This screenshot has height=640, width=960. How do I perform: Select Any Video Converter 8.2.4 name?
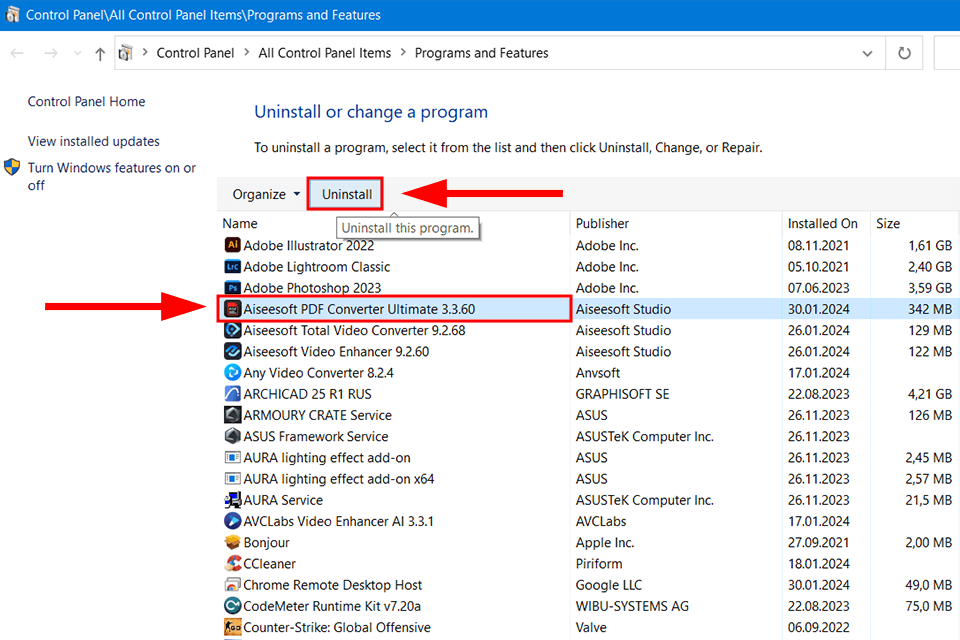pyautogui.click(x=318, y=373)
